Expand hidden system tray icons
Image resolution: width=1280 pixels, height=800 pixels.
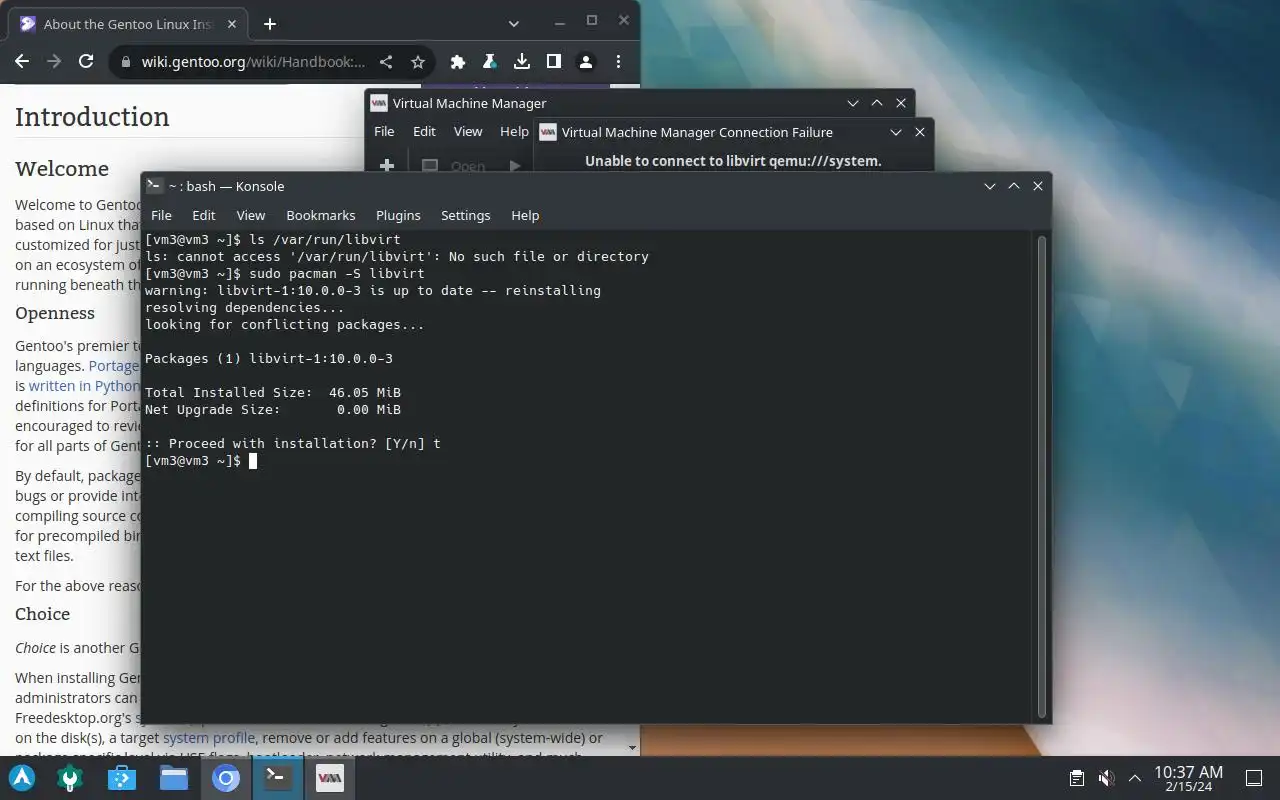pyautogui.click(x=1135, y=778)
